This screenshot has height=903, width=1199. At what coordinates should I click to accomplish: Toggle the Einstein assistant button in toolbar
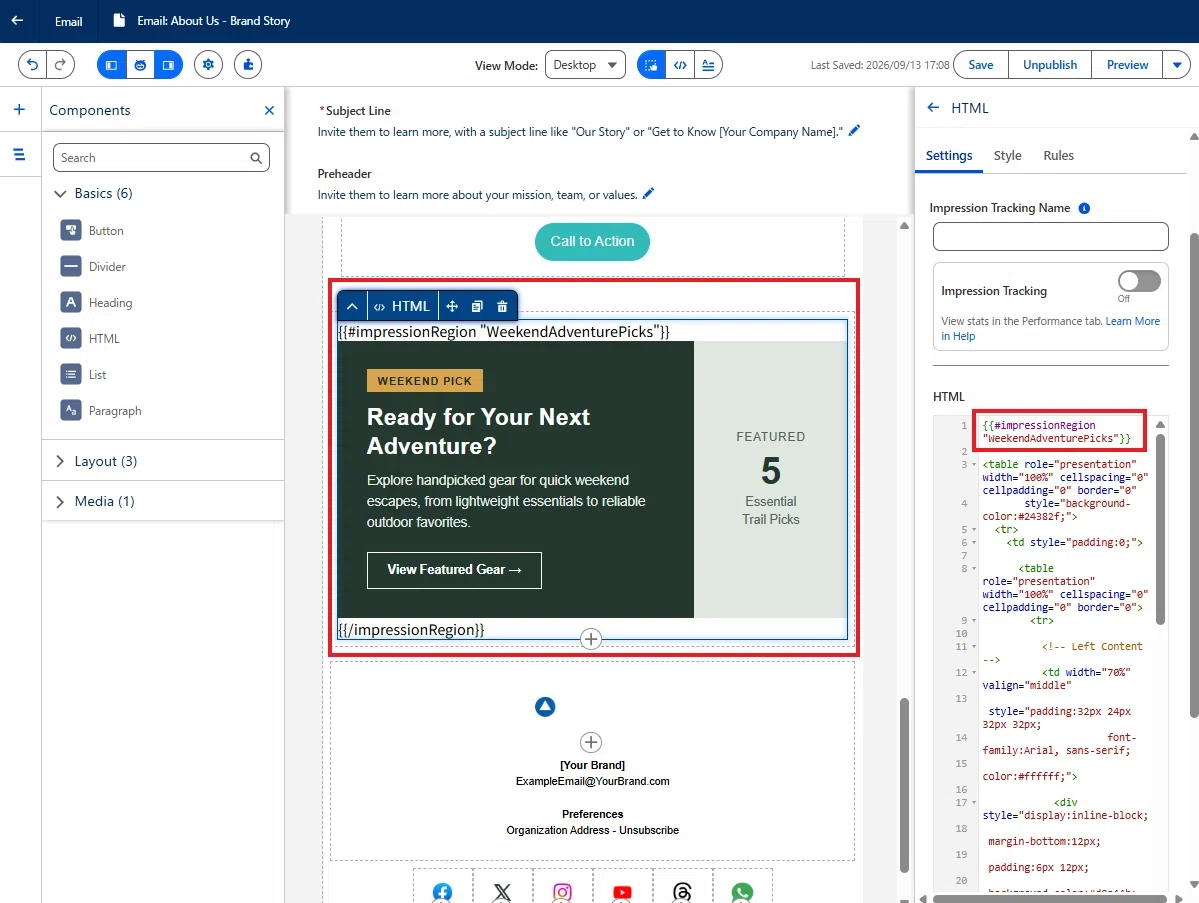coord(140,65)
